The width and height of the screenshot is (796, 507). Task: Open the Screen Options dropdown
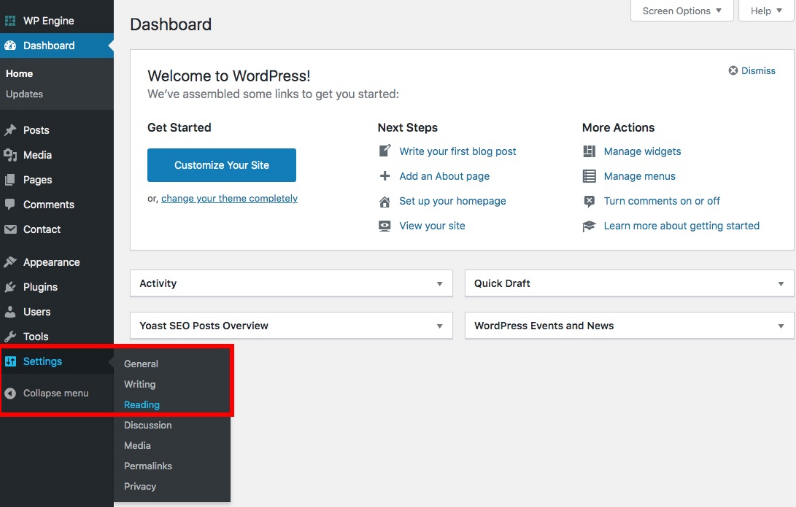click(x=682, y=11)
